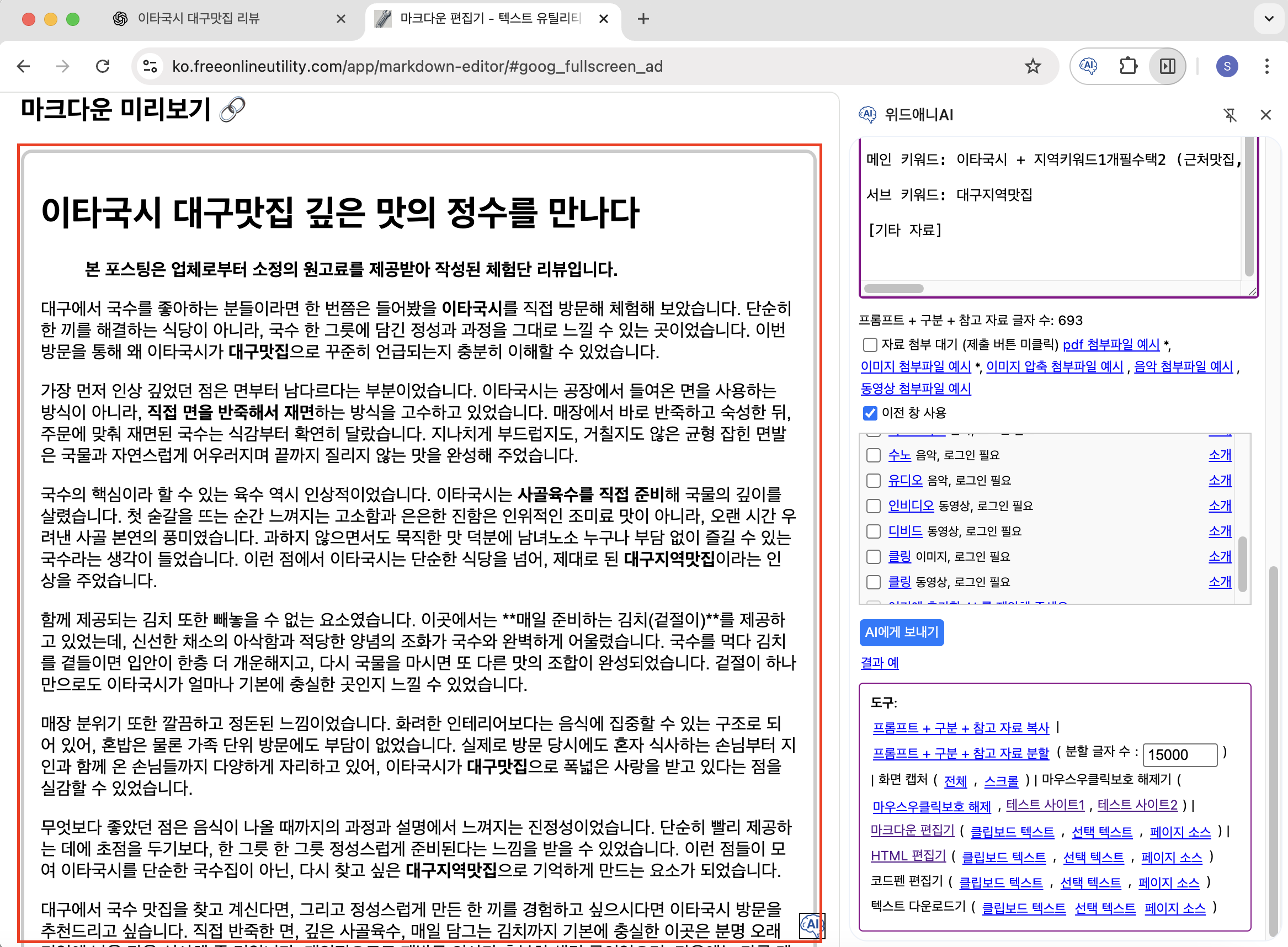Toggle the browser side panel icon
Viewport: 1288px width, 947px height.
[1167, 66]
